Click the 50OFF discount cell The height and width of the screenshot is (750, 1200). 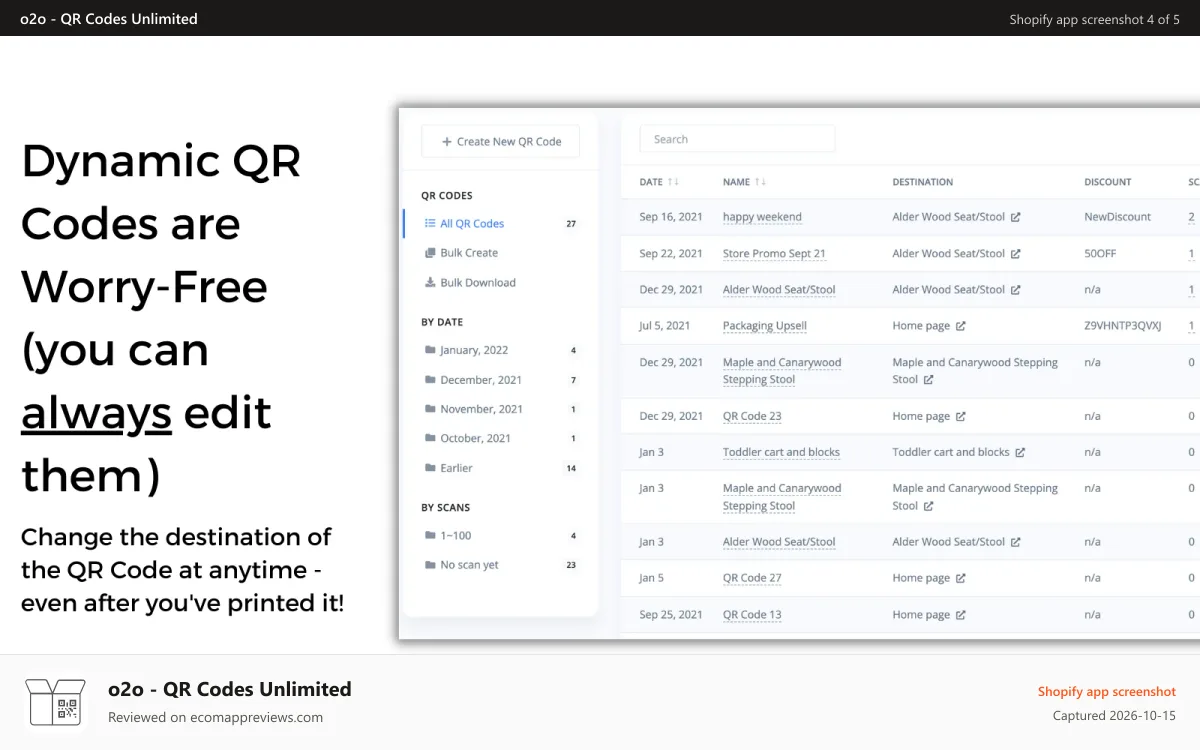pos(1100,254)
